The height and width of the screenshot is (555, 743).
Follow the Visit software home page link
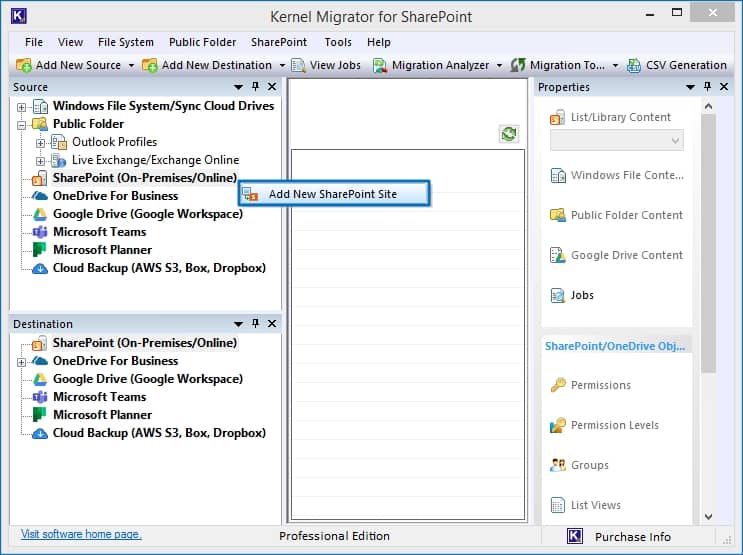tap(81, 534)
